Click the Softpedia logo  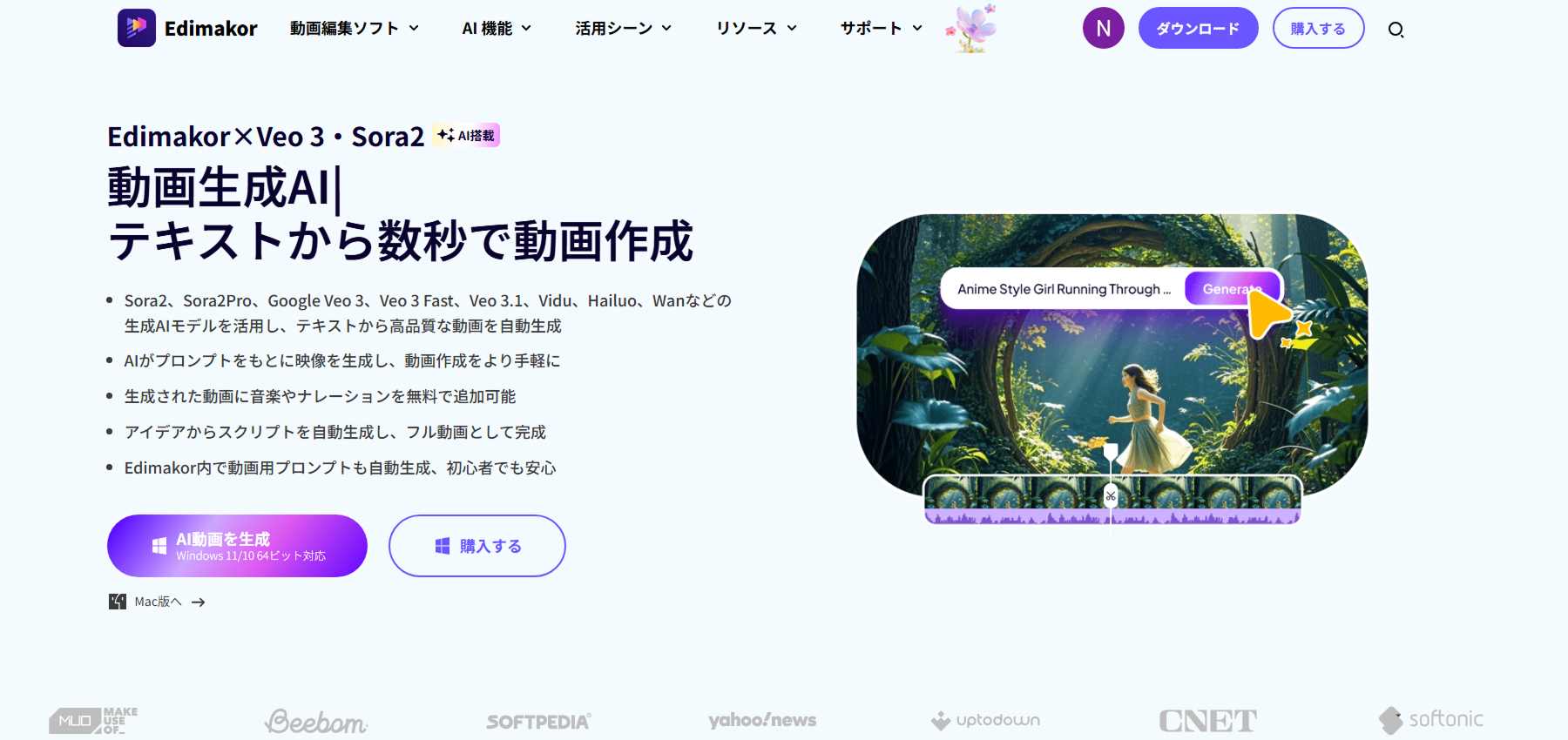[539, 722]
